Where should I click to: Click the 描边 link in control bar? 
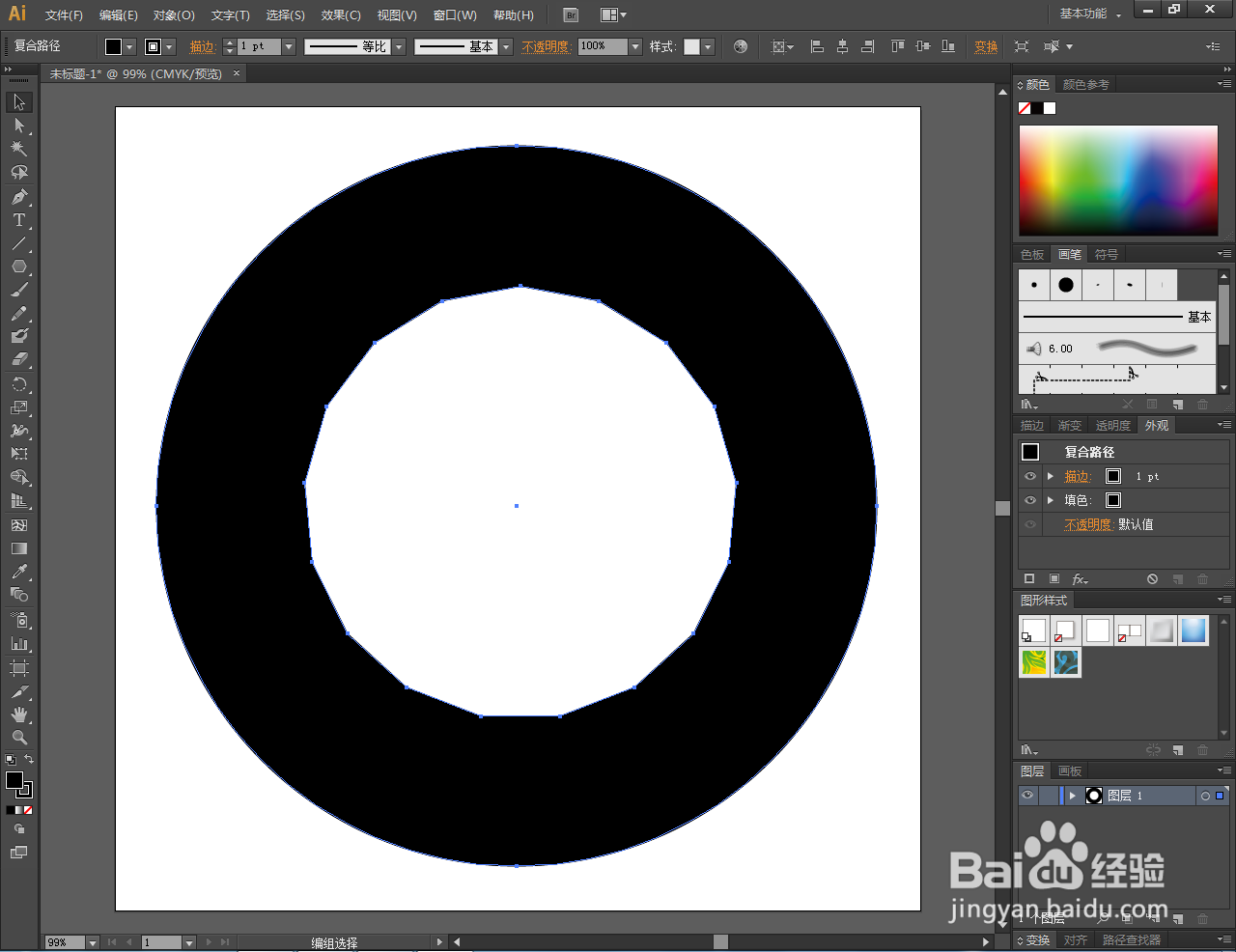202,46
